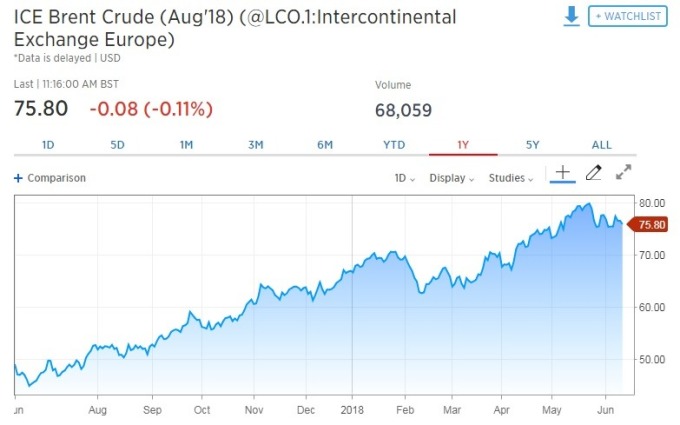This screenshot has width=680, height=425.
Task: Click the chart peak near late May
Action: (588, 203)
